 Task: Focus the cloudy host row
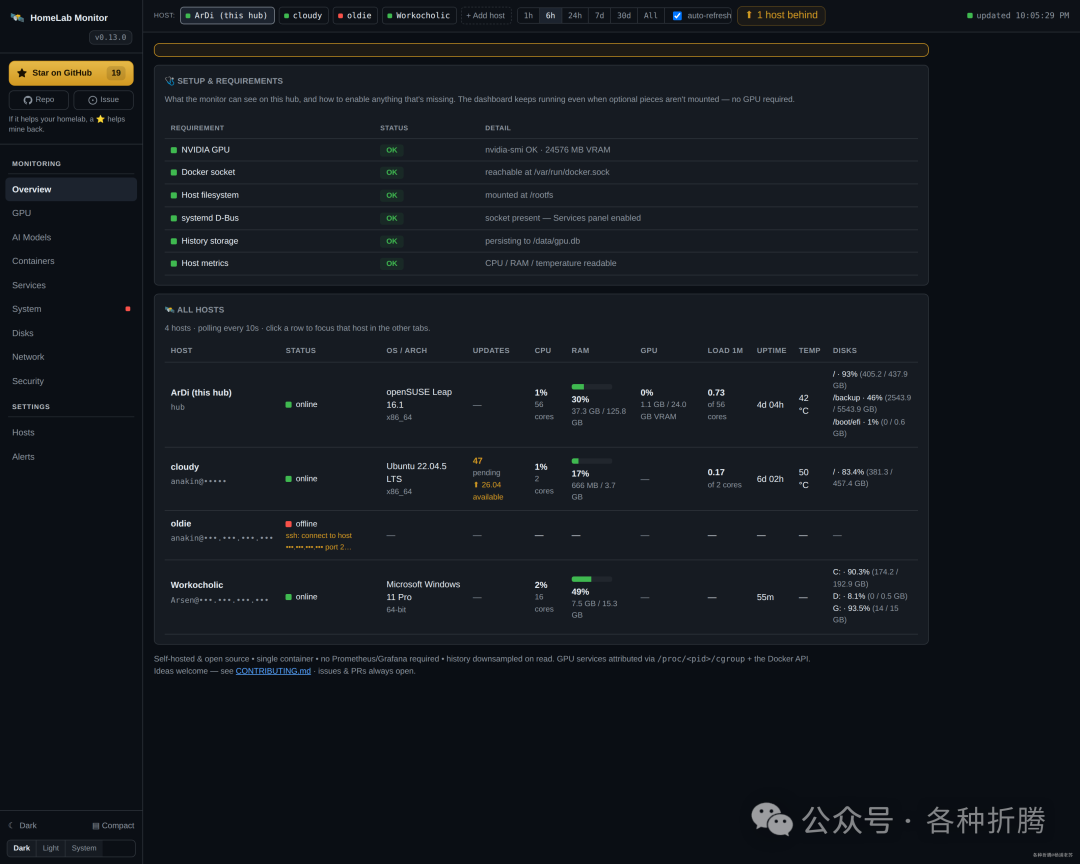pyautogui.click(x=541, y=479)
